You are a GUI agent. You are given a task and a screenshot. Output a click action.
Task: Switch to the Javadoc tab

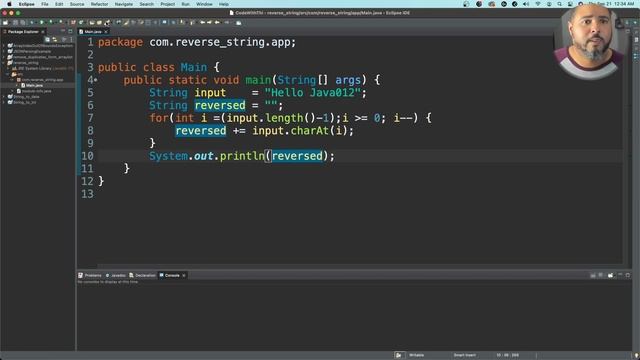[x=116, y=276]
